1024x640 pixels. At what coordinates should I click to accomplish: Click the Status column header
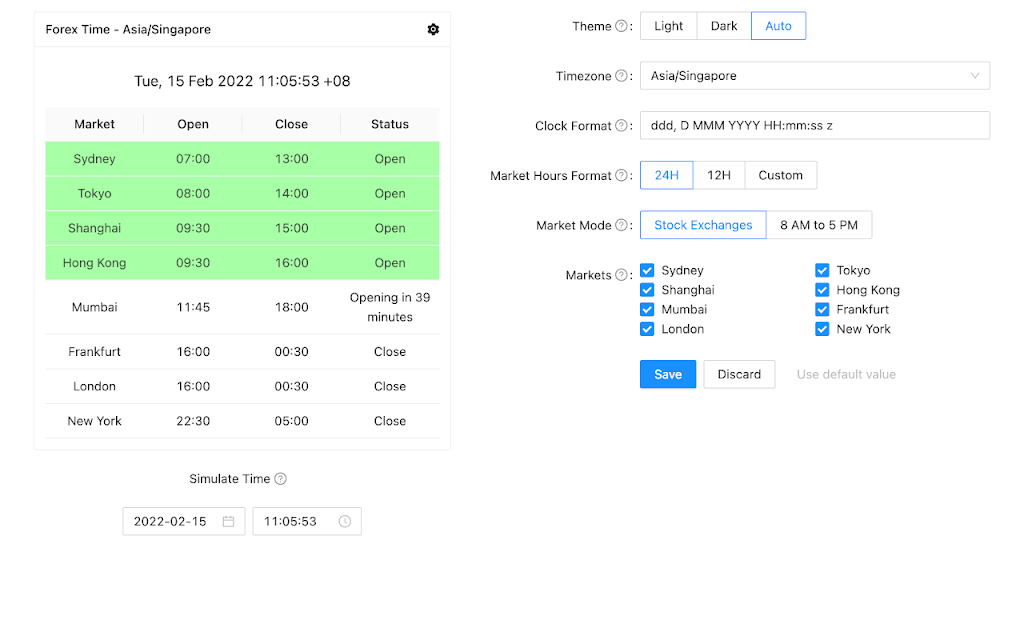(x=390, y=124)
